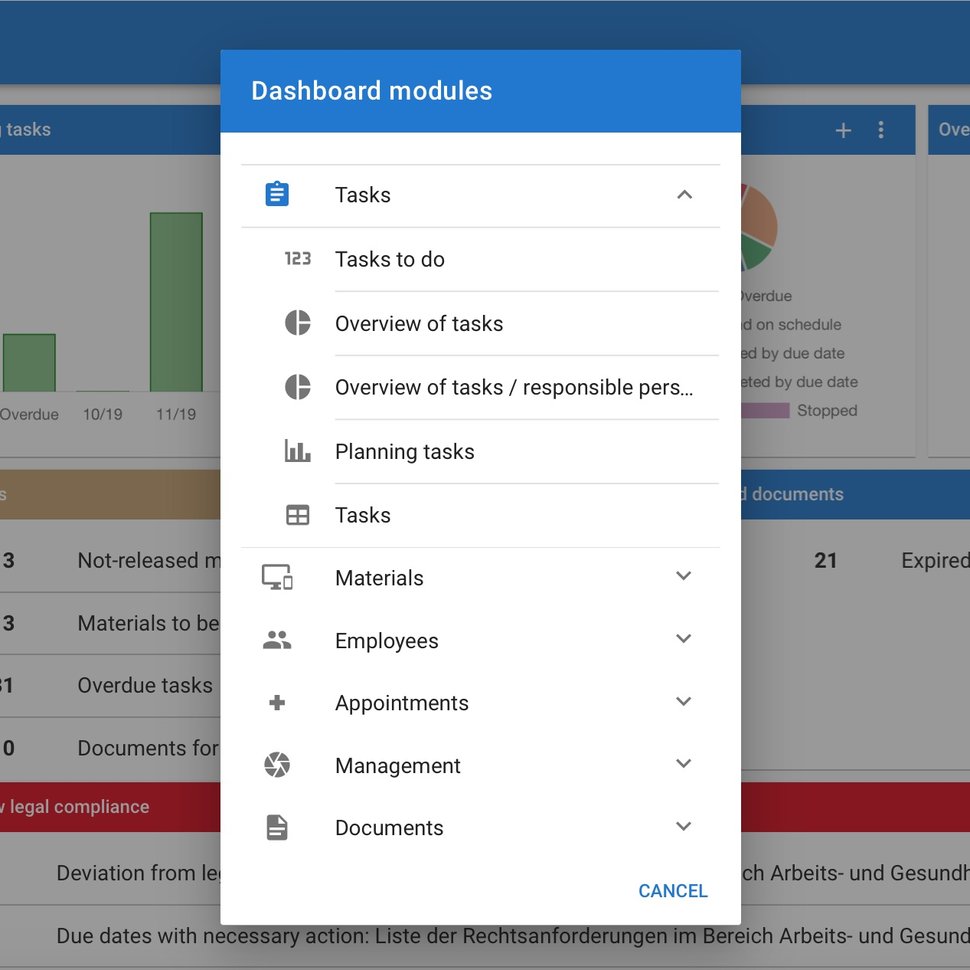Collapse the Tasks section chevron
970x970 pixels.
click(x=684, y=195)
